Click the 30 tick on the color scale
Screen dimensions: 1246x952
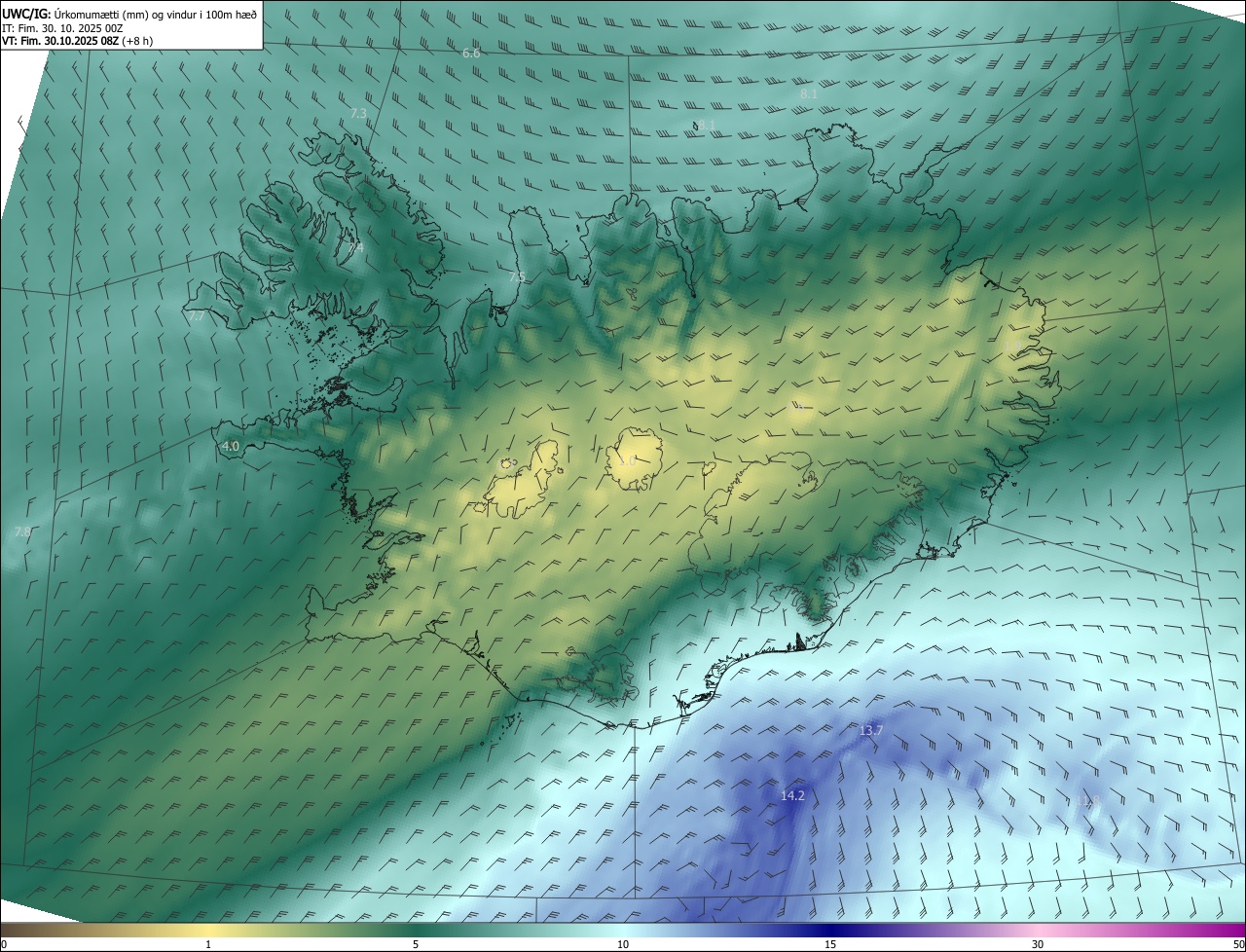(1038, 945)
